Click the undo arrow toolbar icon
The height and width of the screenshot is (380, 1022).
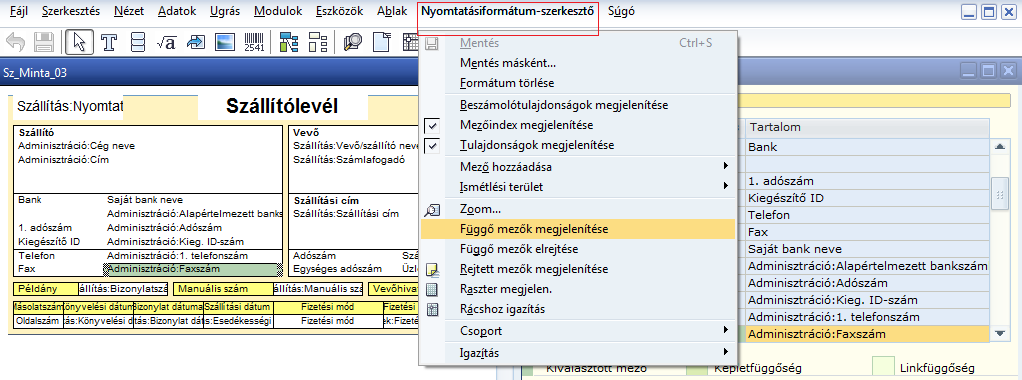tap(16, 42)
